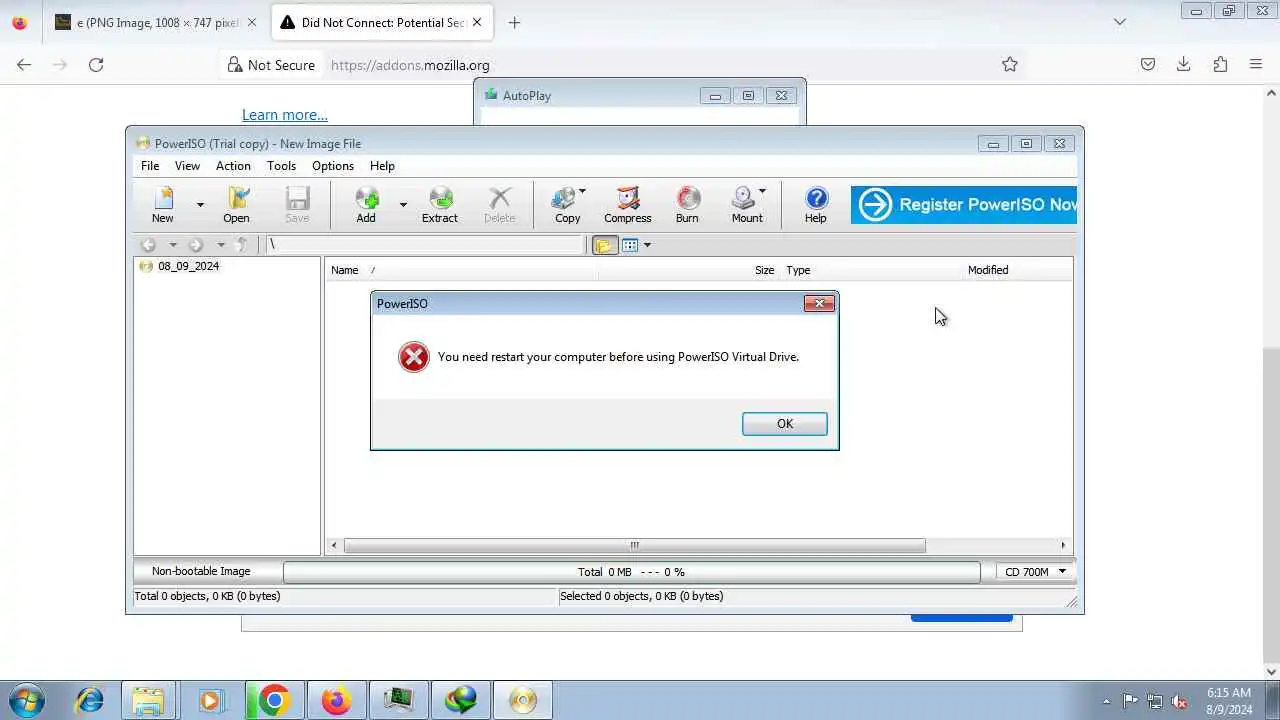The height and width of the screenshot is (720, 1280).
Task: Open the back history dropdown arrow
Action: point(172,245)
